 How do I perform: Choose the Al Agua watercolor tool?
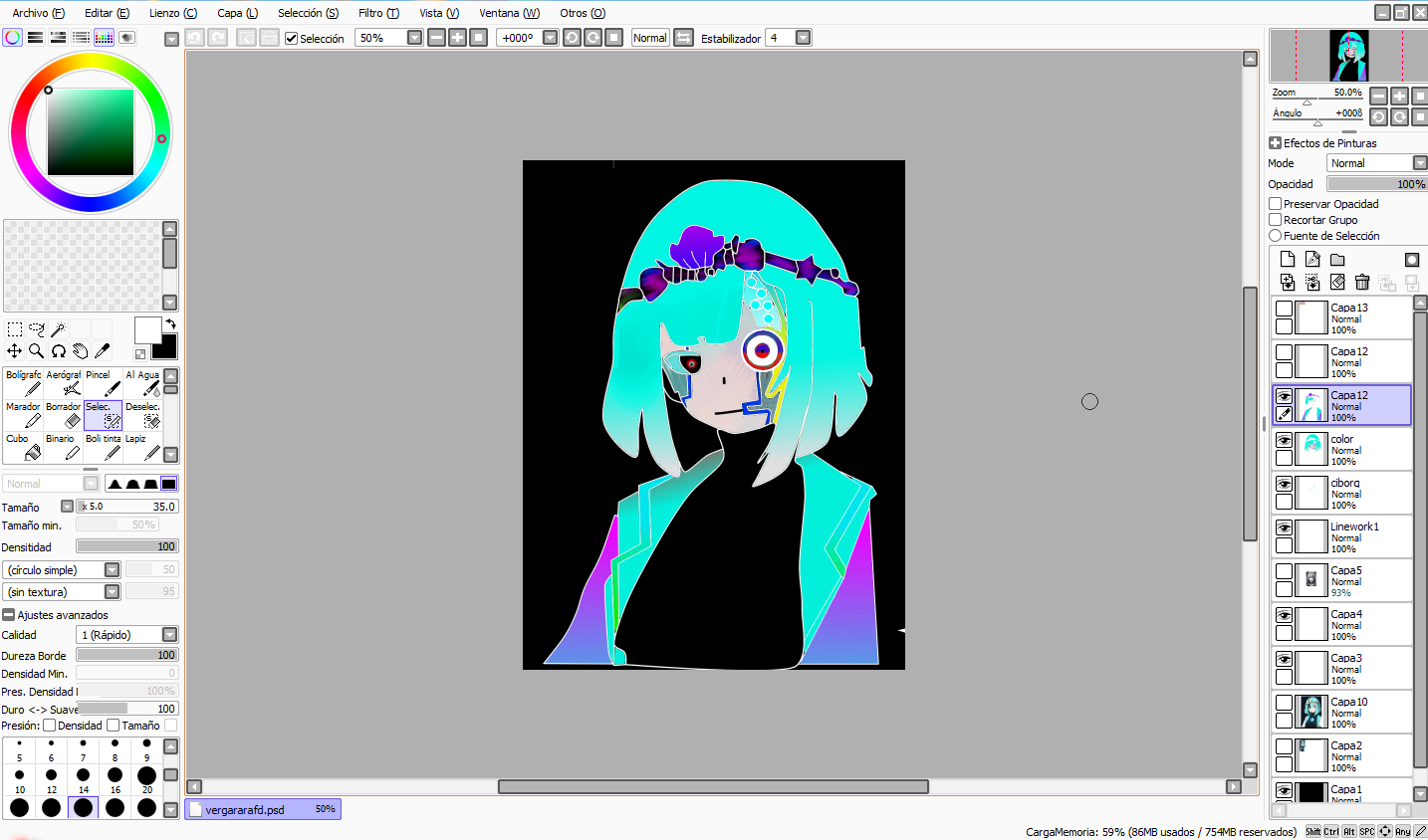tap(142, 383)
